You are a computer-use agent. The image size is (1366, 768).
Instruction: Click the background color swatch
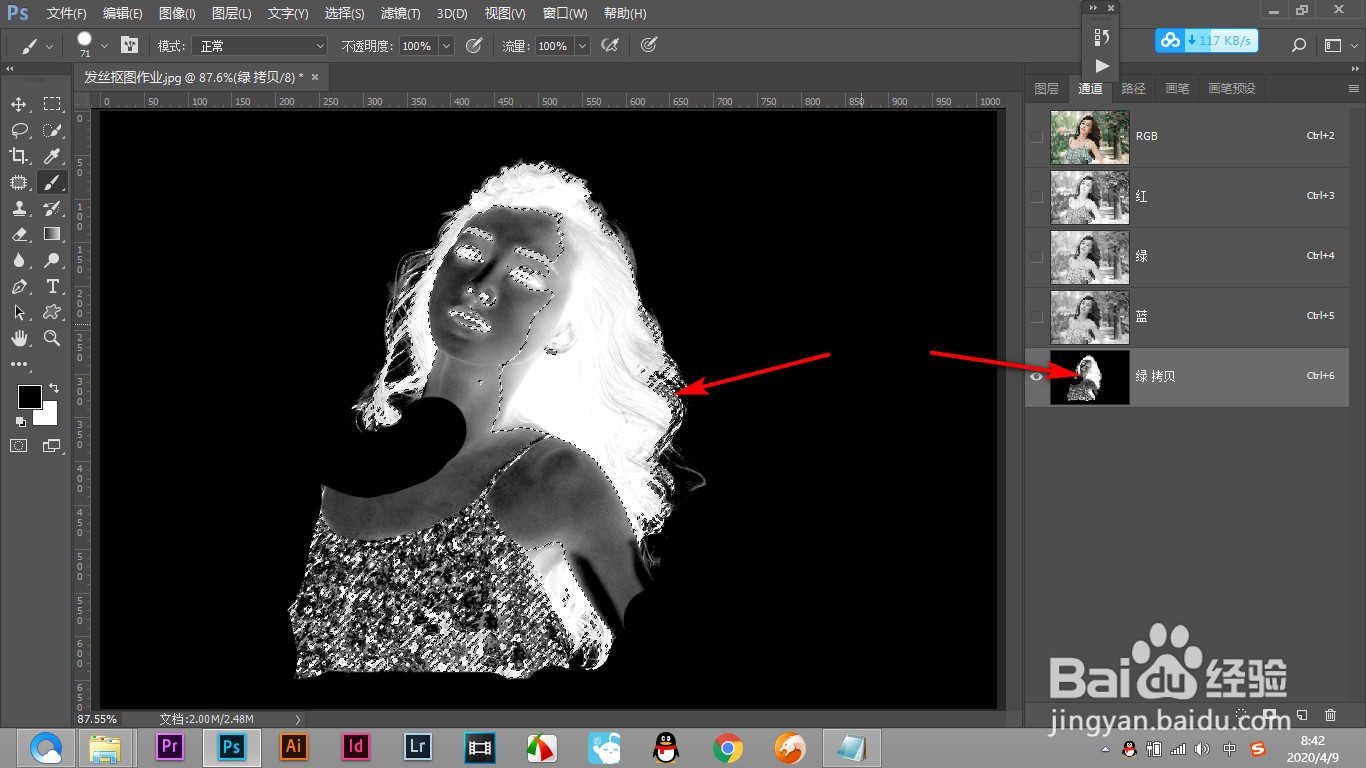click(x=47, y=414)
